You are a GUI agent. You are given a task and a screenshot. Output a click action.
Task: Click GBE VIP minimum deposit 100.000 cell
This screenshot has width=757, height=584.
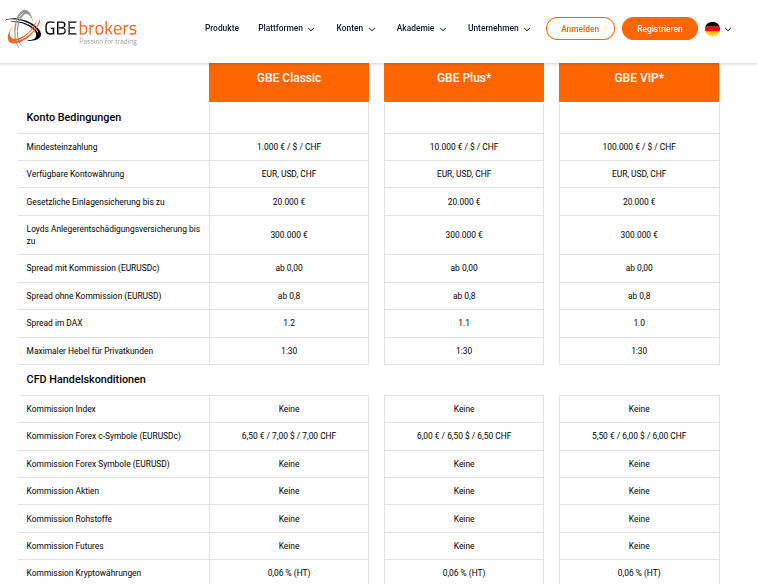639,147
